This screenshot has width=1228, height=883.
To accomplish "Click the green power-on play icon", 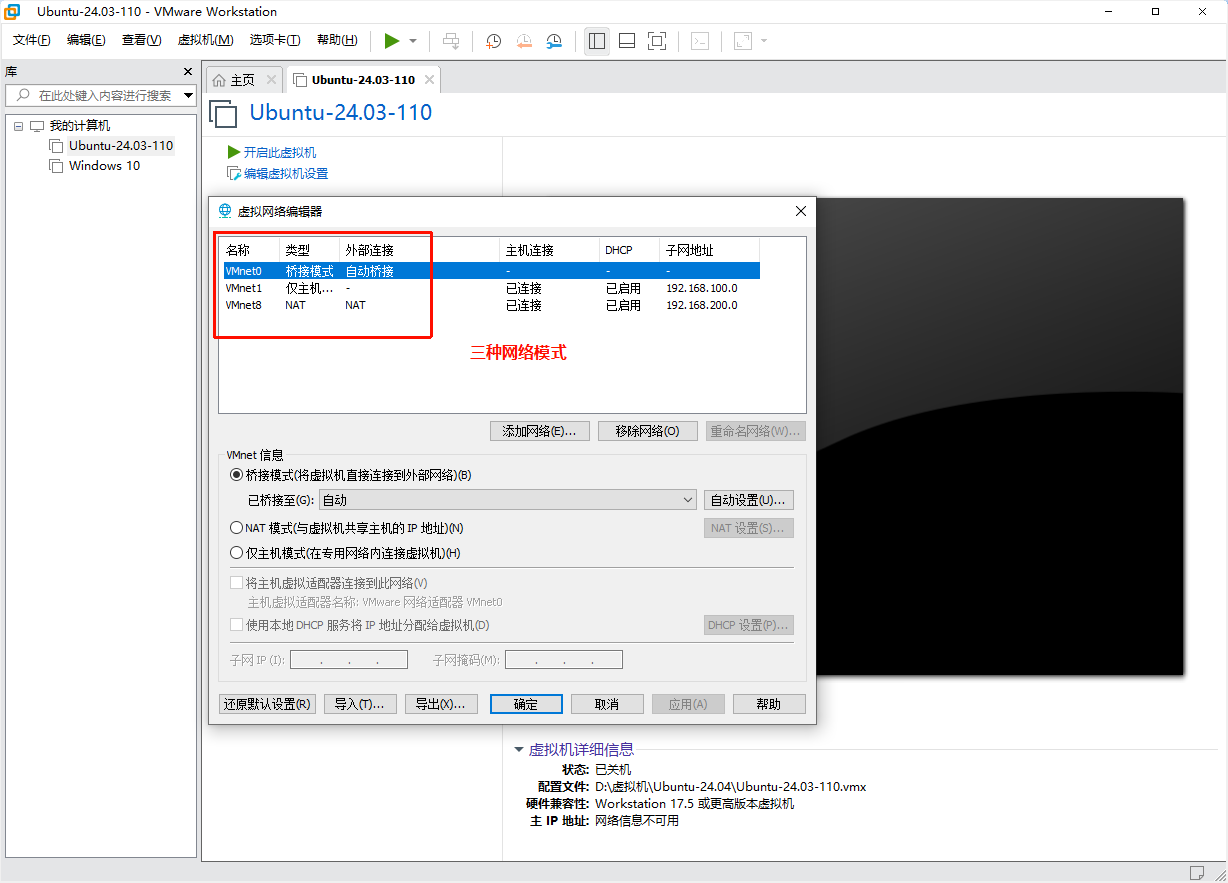I will (x=392, y=40).
